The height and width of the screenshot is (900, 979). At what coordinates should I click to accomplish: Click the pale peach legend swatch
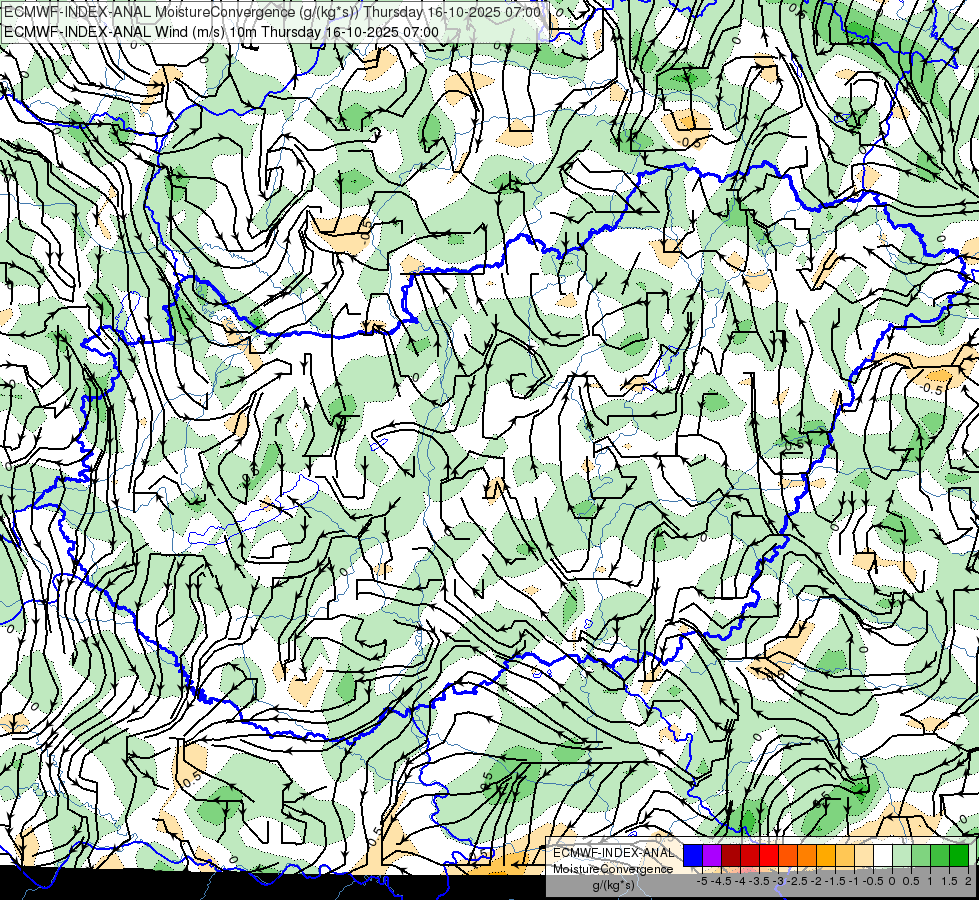[864, 856]
